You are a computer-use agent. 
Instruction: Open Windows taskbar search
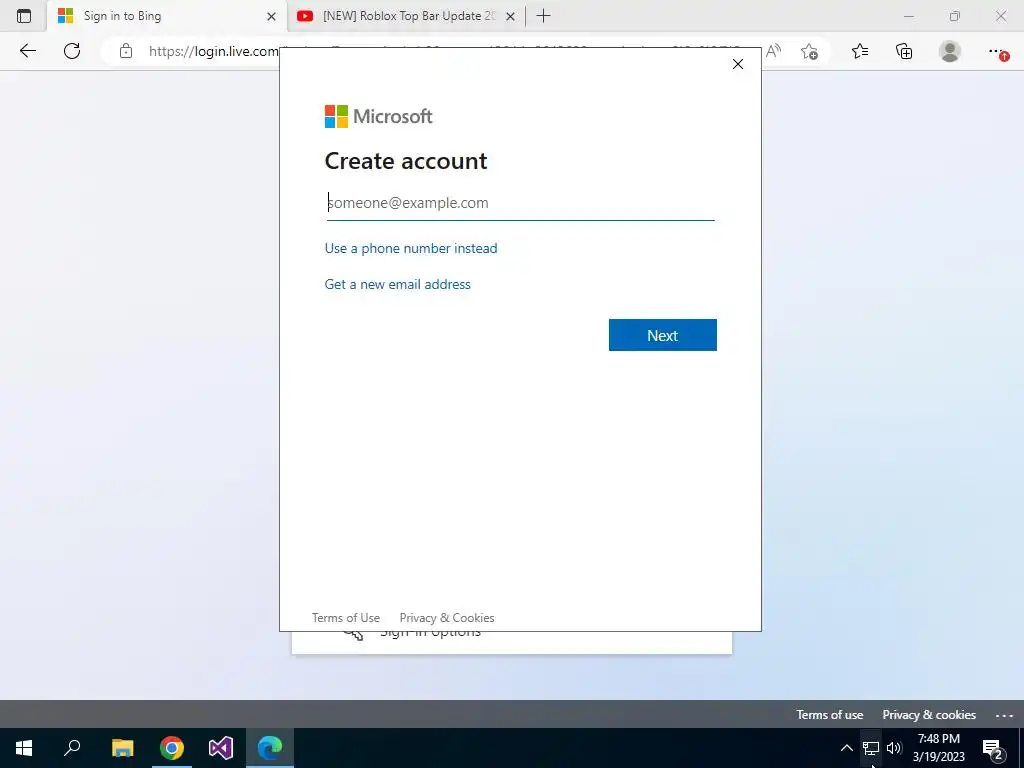tap(72, 748)
